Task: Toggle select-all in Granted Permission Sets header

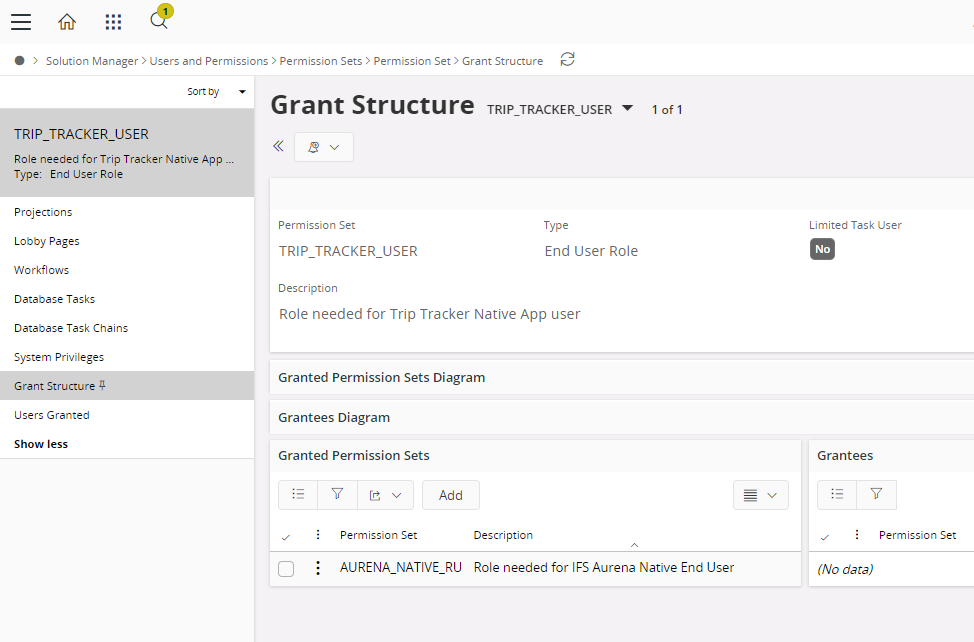Action: click(286, 537)
